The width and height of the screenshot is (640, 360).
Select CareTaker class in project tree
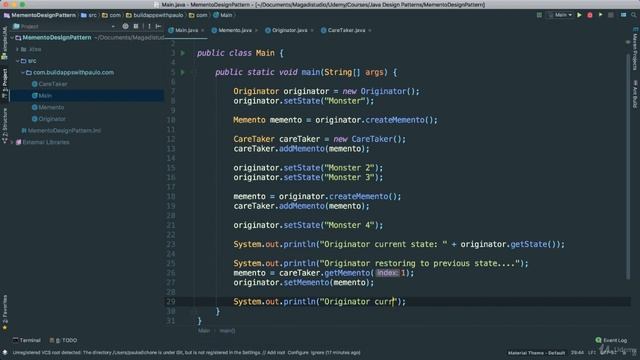pos(49,84)
